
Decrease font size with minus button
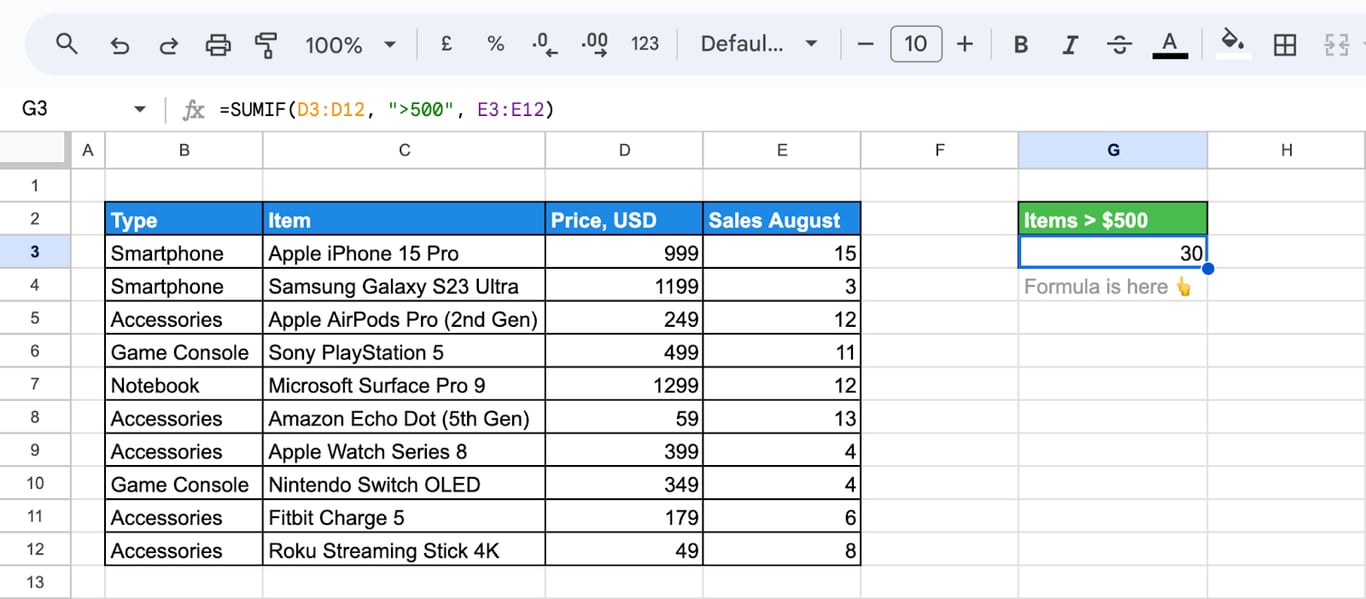(866, 44)
